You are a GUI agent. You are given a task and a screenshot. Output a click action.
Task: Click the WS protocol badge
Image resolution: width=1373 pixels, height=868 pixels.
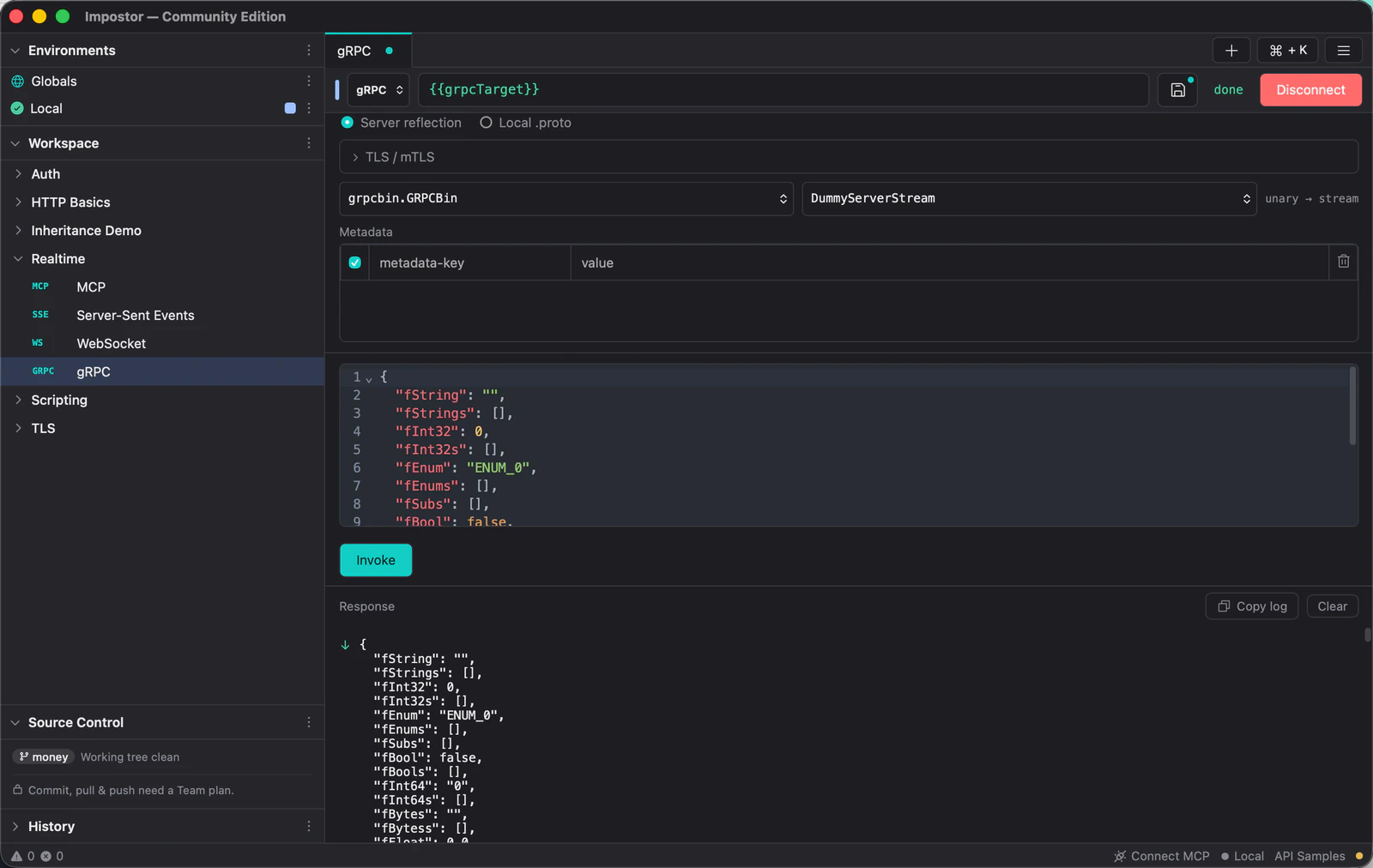click(37, 343)
